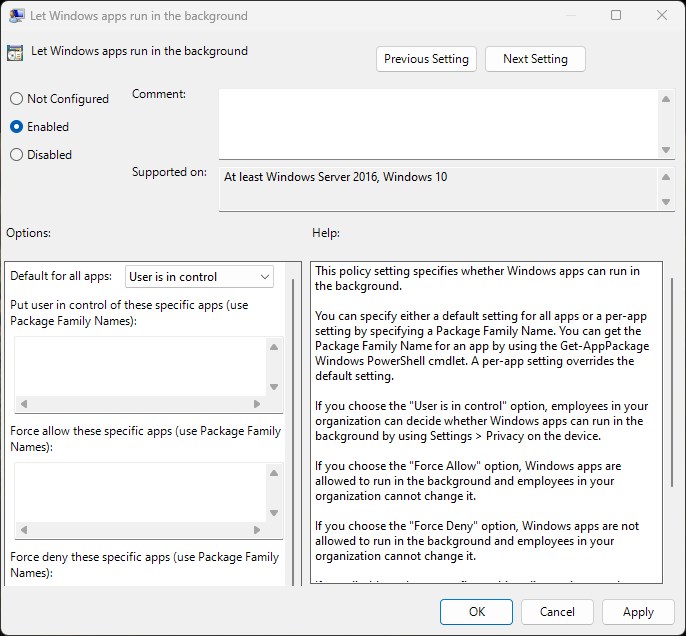The image size is (686, 636).
Task: Open the Default for all apps dropdown
Action: (199, 277)
